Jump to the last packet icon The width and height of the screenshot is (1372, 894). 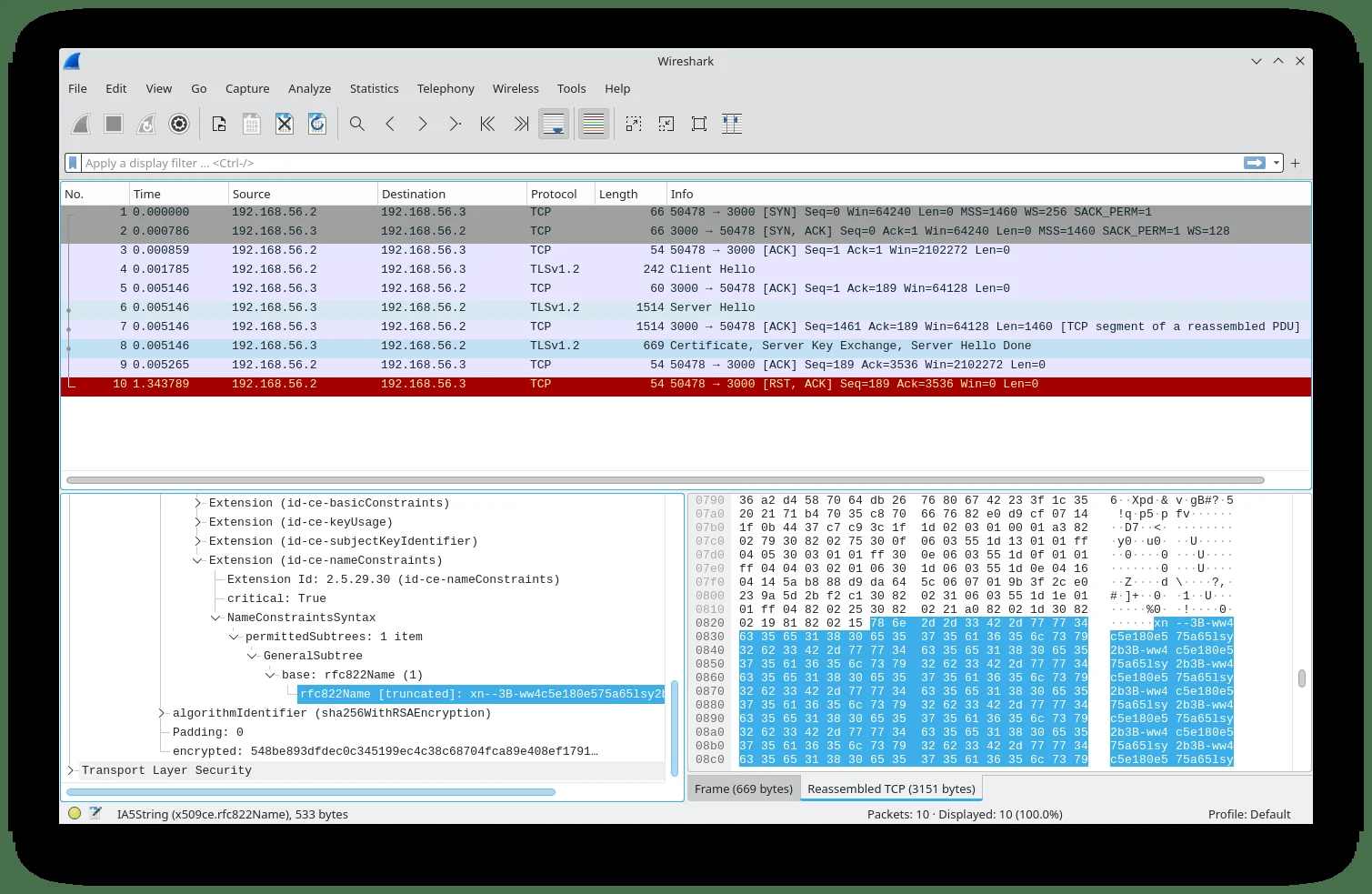[521, 124]
